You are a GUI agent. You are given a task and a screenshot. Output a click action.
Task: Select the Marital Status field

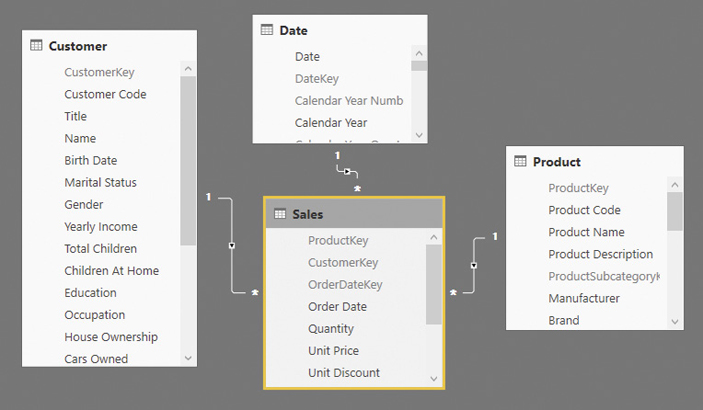100,182
